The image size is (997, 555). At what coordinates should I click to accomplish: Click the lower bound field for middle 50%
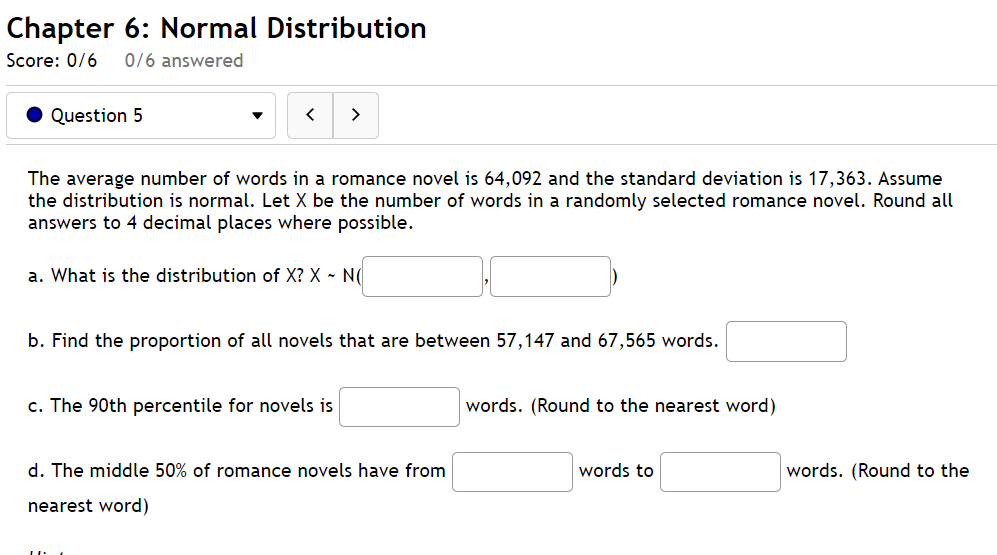coord(512,472)
